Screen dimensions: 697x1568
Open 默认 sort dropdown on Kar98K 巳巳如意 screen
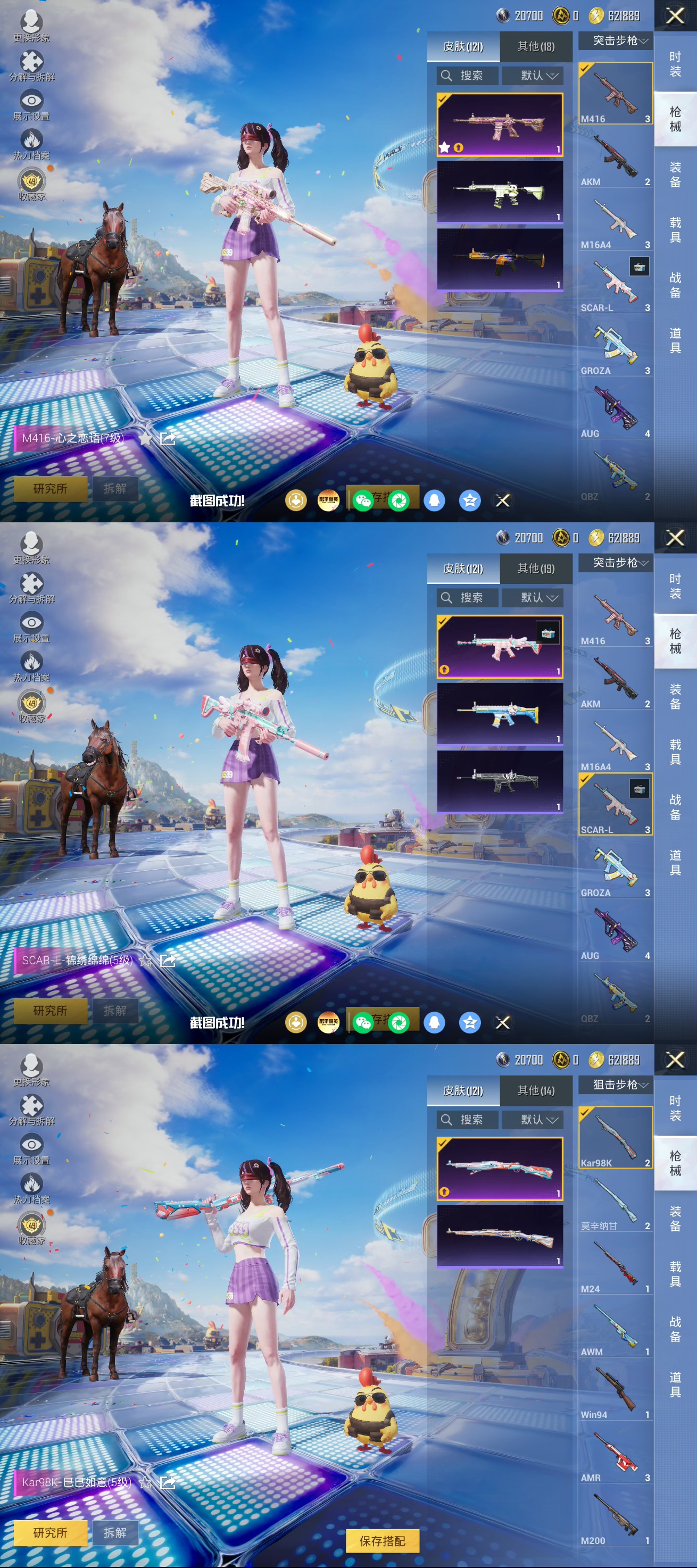pos(533,1120)
